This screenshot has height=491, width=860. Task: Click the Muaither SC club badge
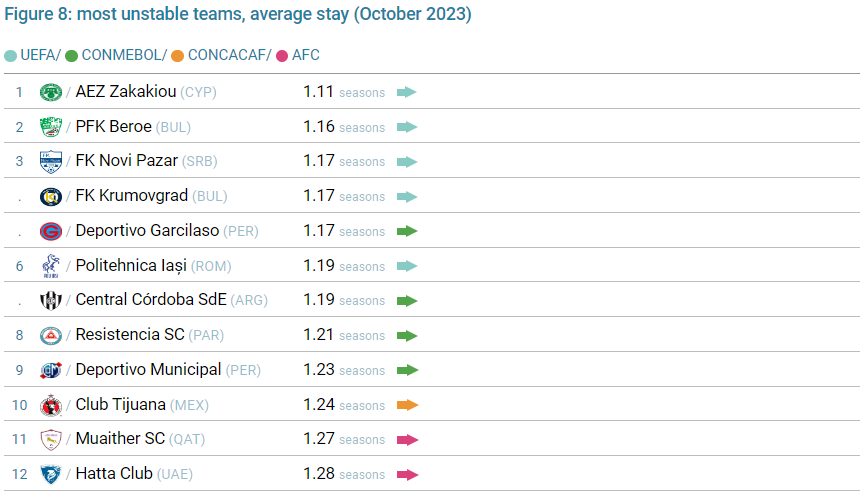pyautogui.click(x=50, y=439)
